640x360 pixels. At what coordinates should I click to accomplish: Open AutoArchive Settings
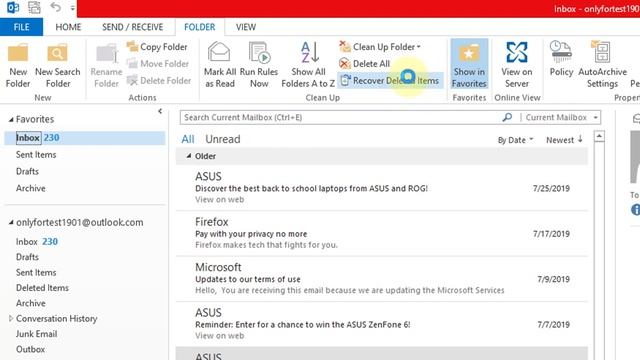tap(602, 65)
